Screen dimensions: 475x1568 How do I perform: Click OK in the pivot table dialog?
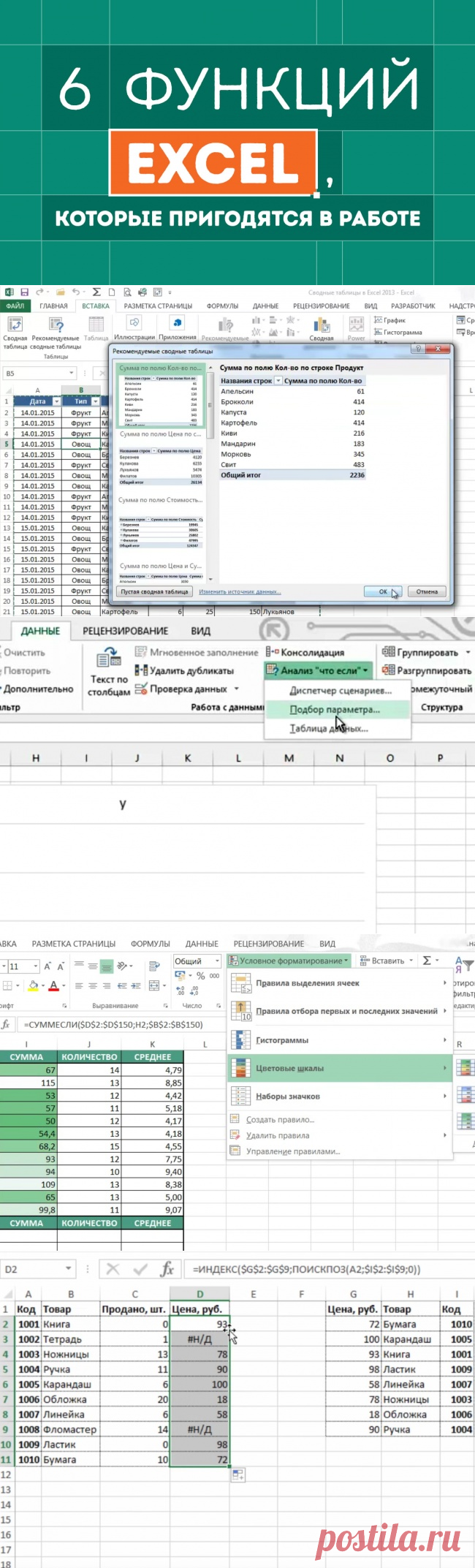tap(383, 591)
